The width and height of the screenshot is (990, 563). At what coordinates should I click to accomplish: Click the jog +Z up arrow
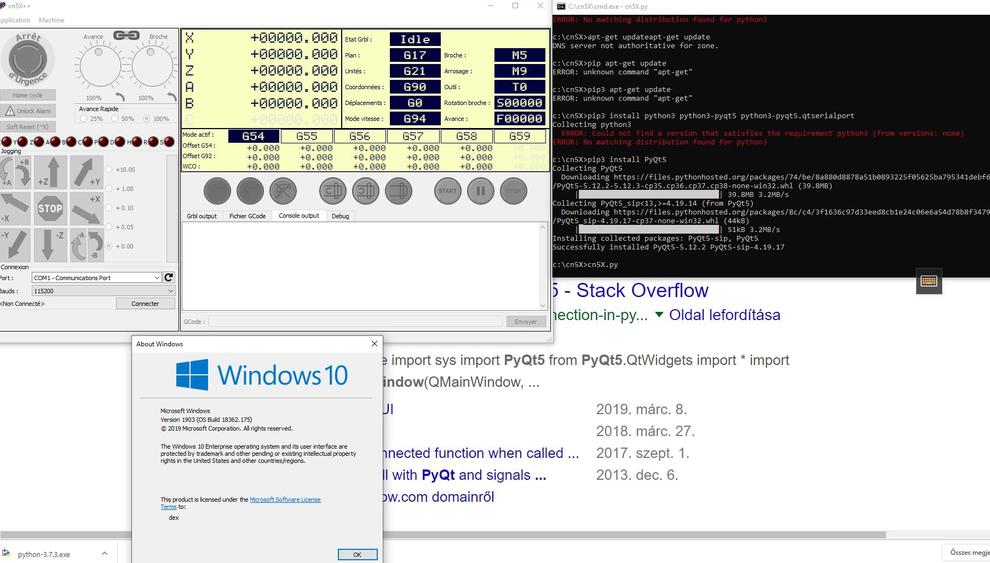coord(50,172)
